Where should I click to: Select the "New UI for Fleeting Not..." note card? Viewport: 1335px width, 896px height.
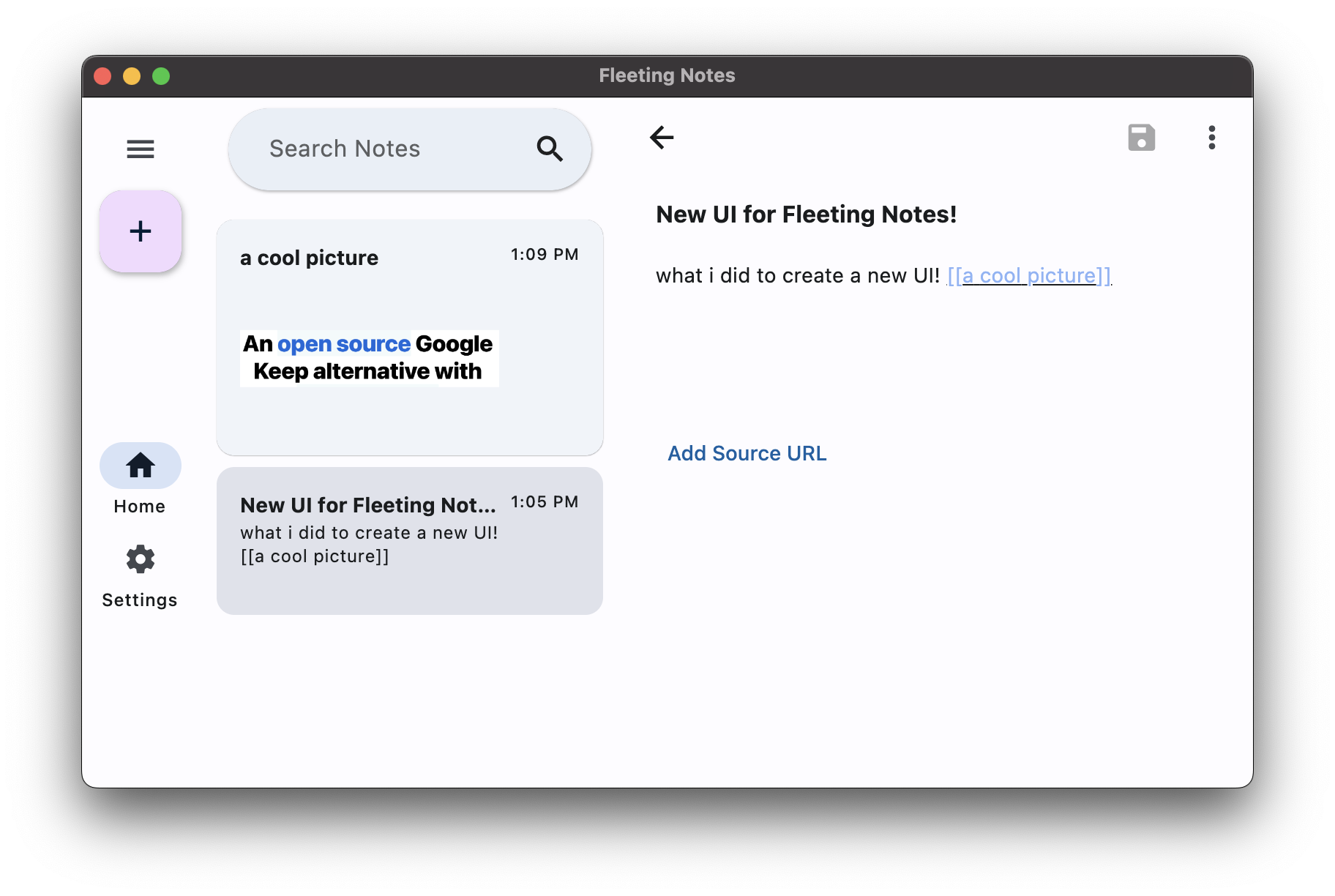(409, 540)
